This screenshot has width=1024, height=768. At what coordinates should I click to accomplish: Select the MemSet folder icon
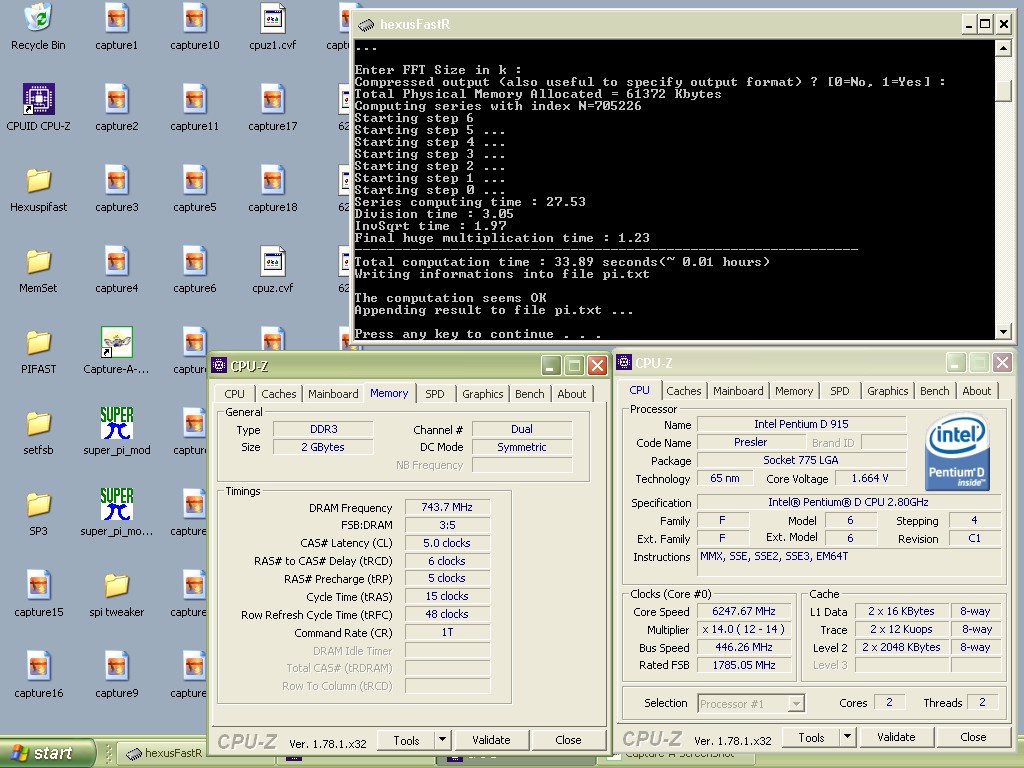coord(38,262)
